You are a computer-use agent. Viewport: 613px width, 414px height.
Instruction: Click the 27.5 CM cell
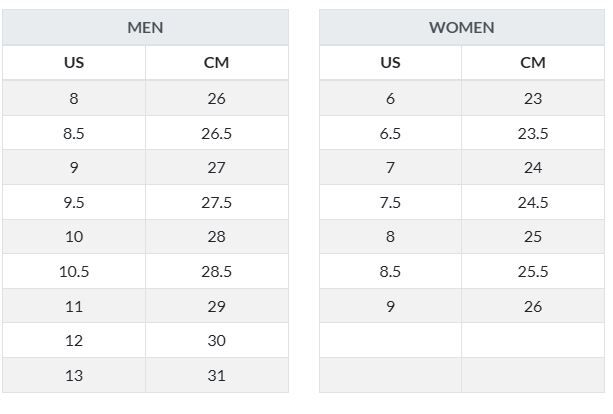coord(216,202)
